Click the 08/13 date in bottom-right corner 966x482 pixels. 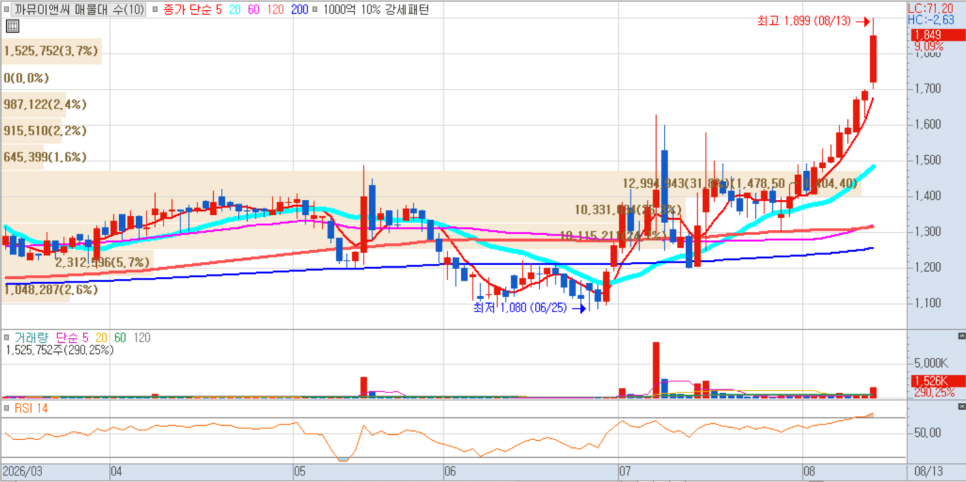point(928,472)
